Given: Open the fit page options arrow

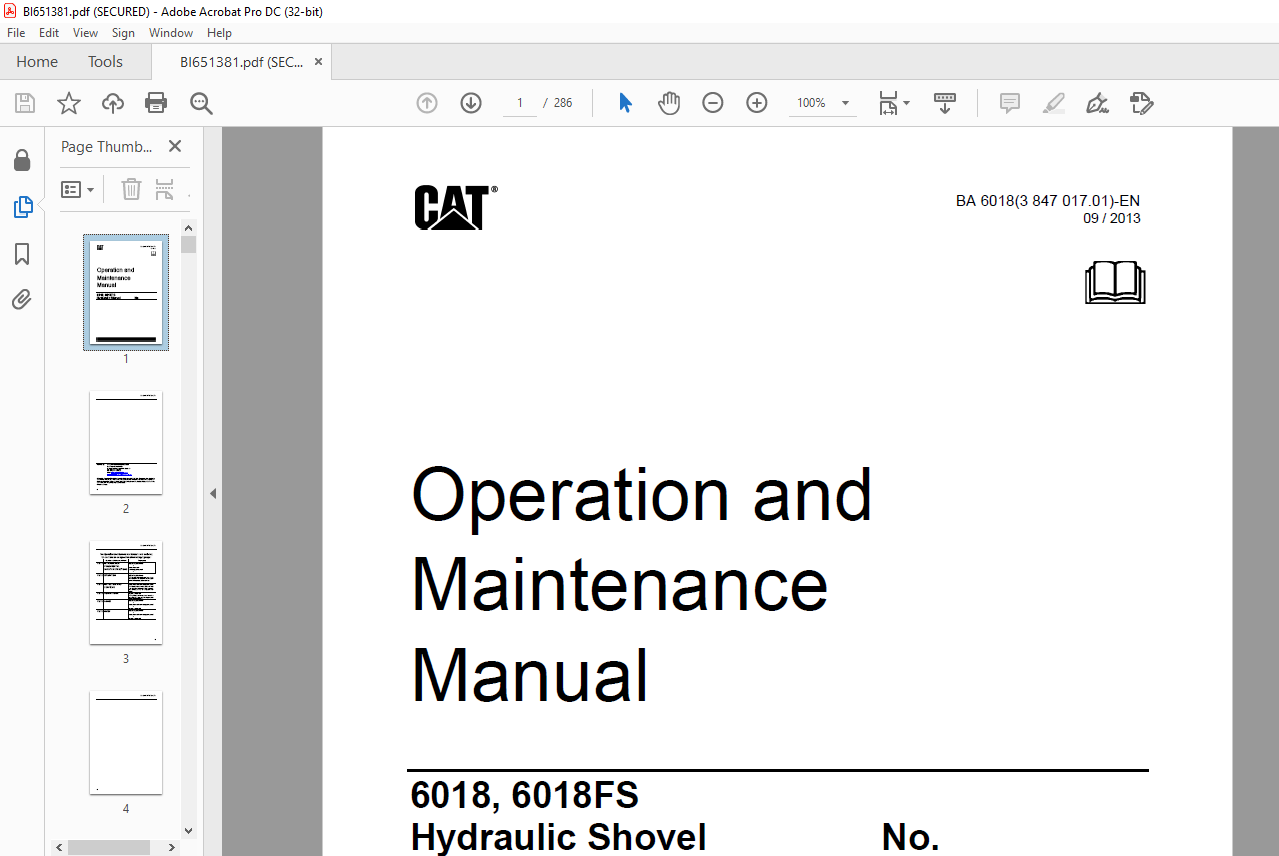Looking at the screenshot, I should point(907,103).
